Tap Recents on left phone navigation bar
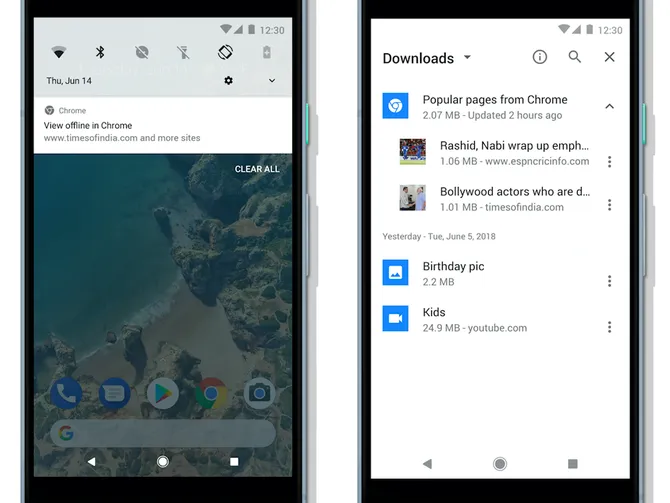This screenshot has width=670, height=503. coord(234,462)
